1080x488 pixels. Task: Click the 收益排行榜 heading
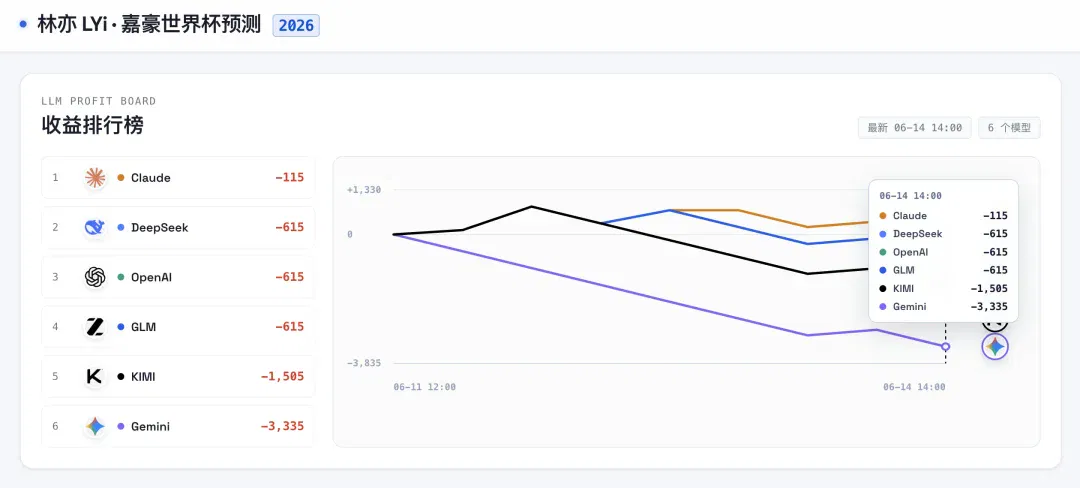[92, 125]
